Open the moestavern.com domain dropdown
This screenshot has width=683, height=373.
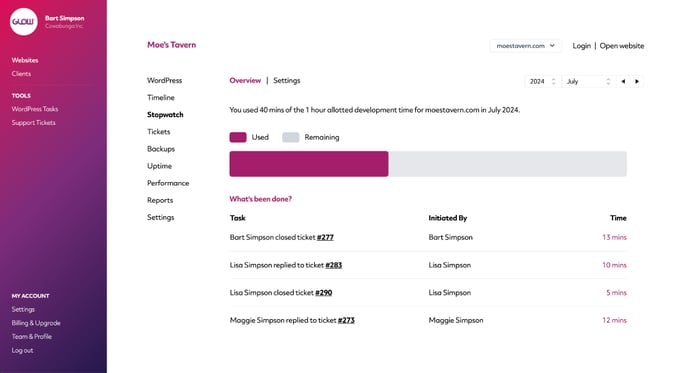click(x=525, y=46)
